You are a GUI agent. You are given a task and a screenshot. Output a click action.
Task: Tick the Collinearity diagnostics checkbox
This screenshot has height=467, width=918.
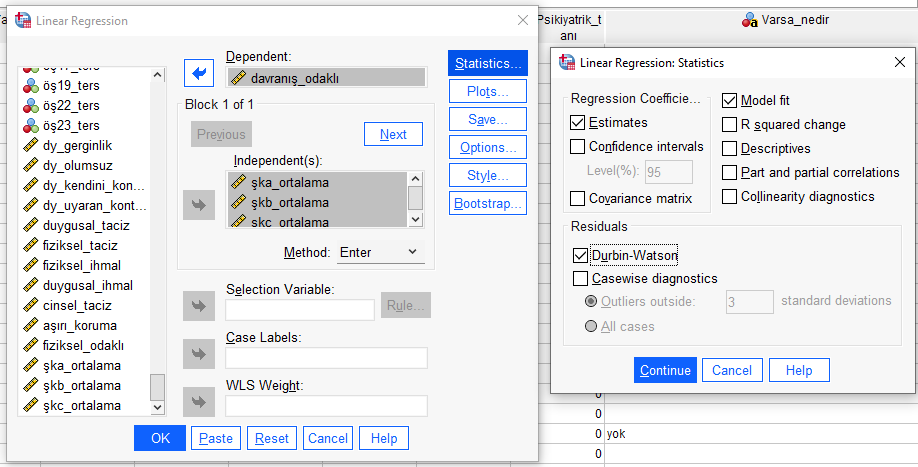730,197
